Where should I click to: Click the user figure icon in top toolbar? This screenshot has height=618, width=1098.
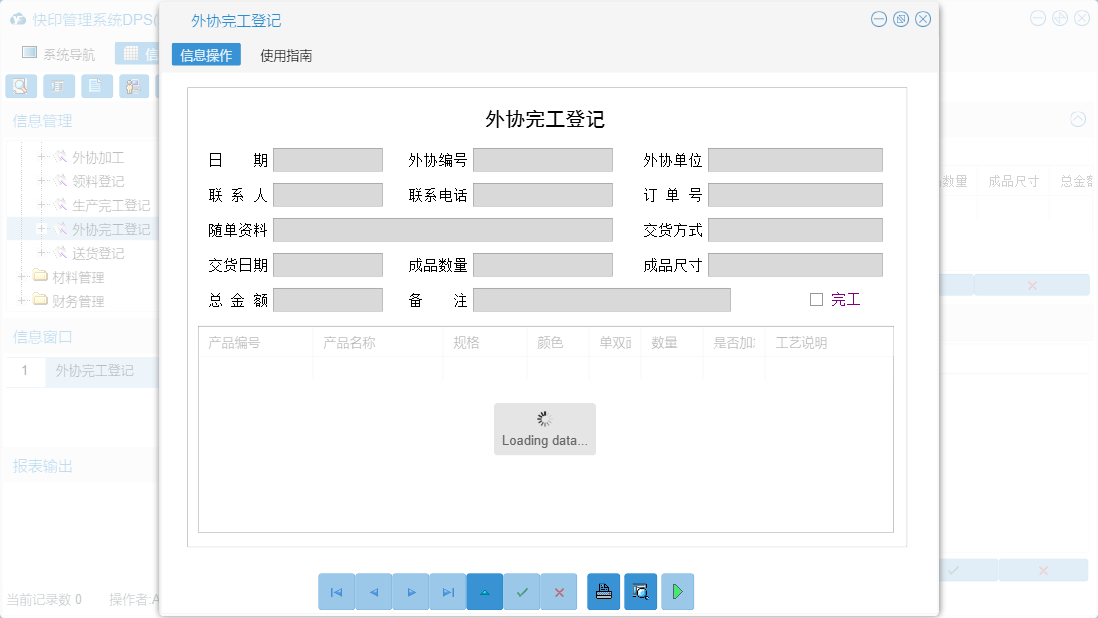point(132,86)
